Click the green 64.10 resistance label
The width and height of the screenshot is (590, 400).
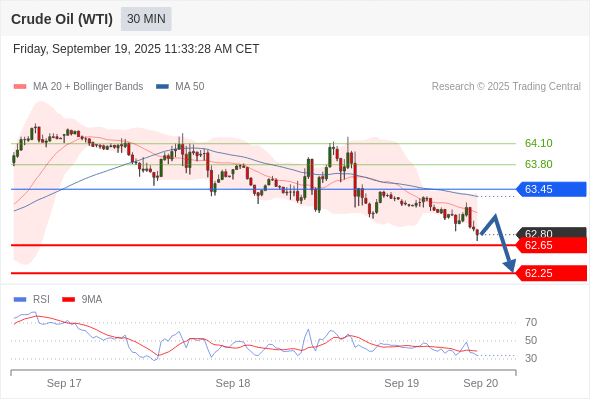538,143
